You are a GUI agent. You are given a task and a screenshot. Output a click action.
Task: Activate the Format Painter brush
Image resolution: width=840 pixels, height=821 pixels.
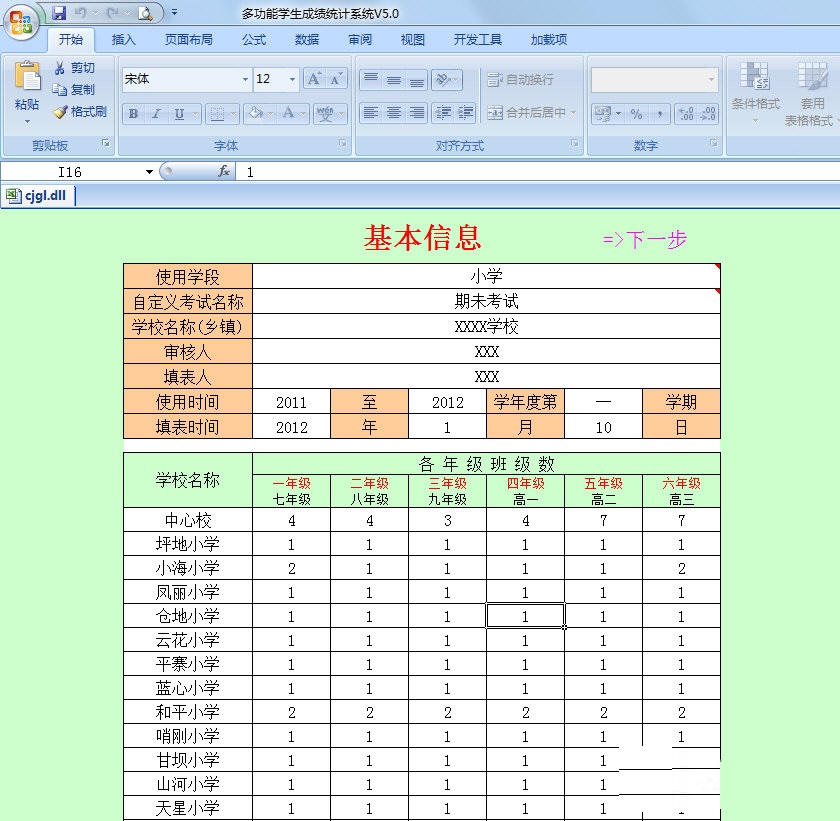(60, 111)
